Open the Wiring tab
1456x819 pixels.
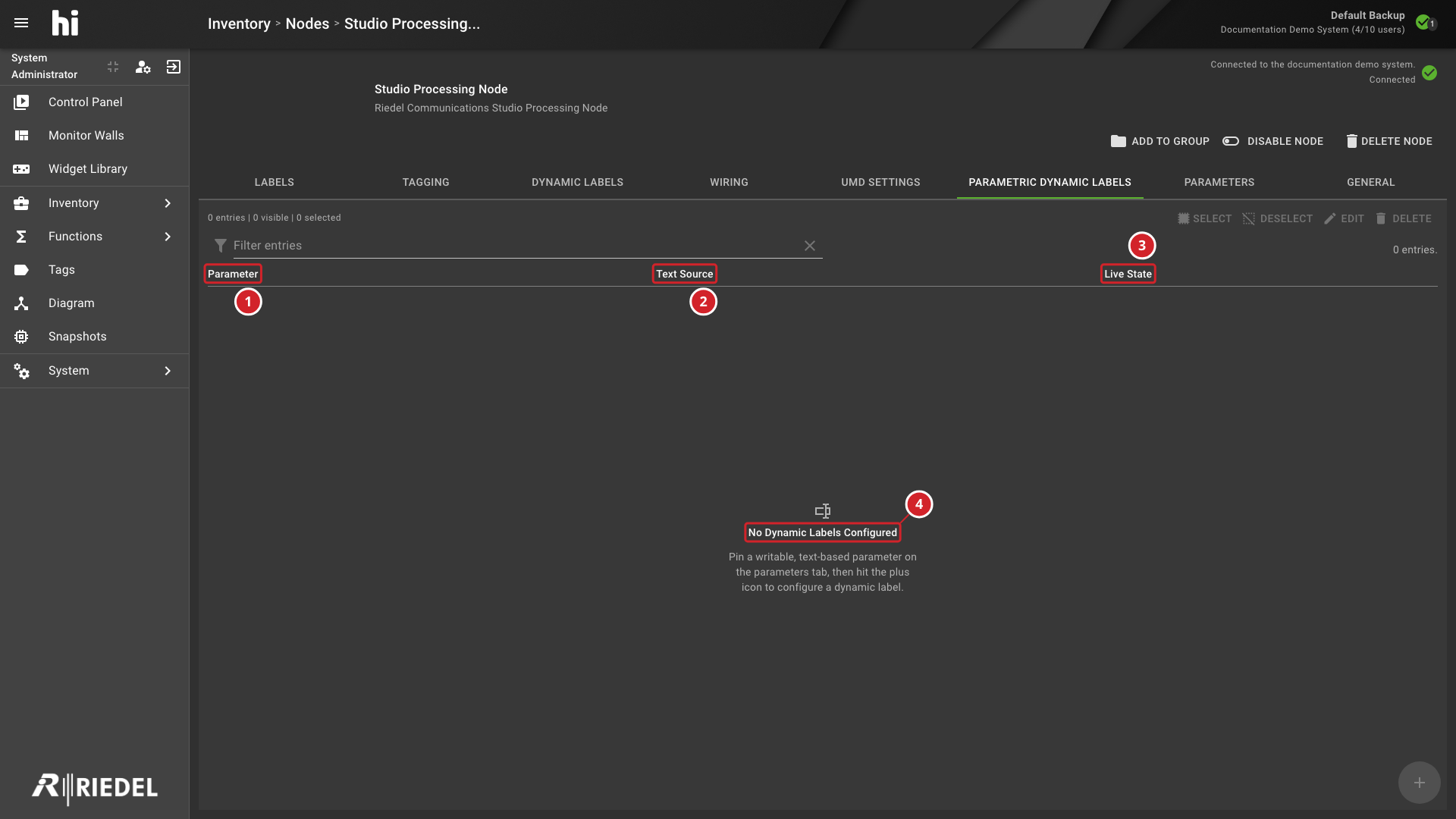(730, 182)
